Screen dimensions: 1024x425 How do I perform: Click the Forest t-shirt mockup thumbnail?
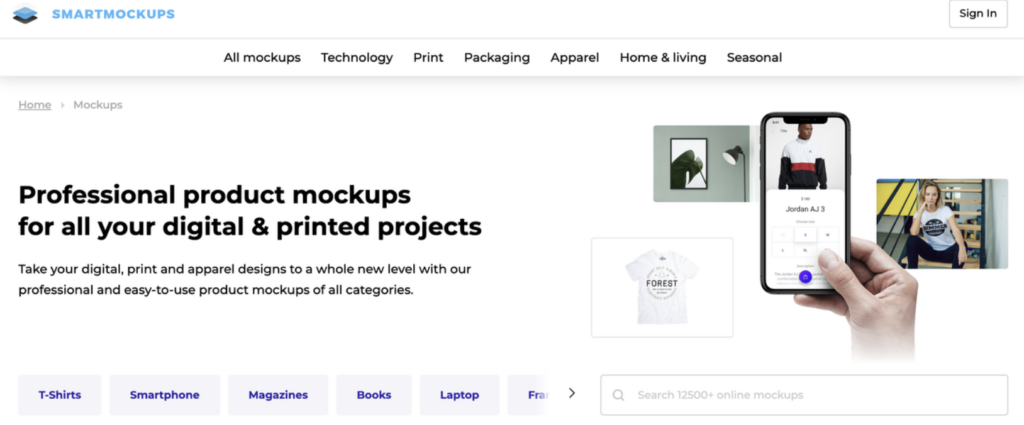(662, 287)
